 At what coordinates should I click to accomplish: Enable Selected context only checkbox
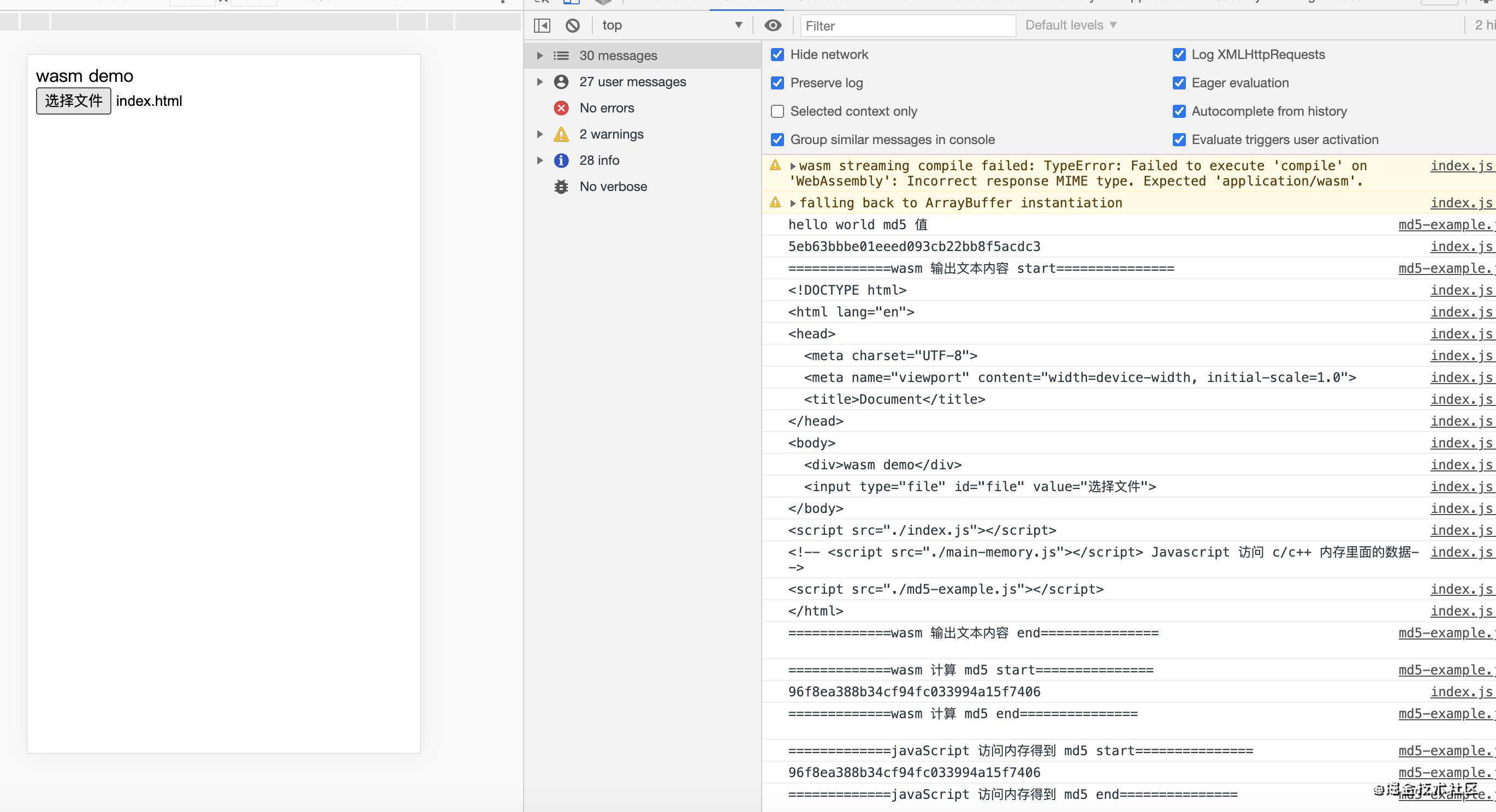(x=777, y=111)
